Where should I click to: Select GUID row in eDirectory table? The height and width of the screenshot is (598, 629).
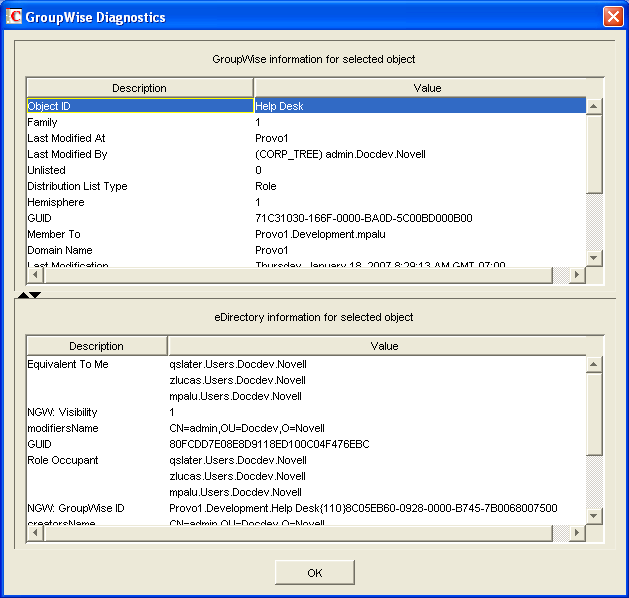point(306,444)
